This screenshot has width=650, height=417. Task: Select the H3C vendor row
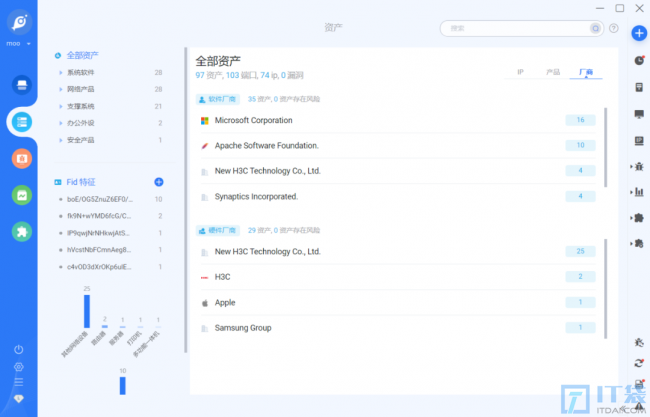click(398, 277)
